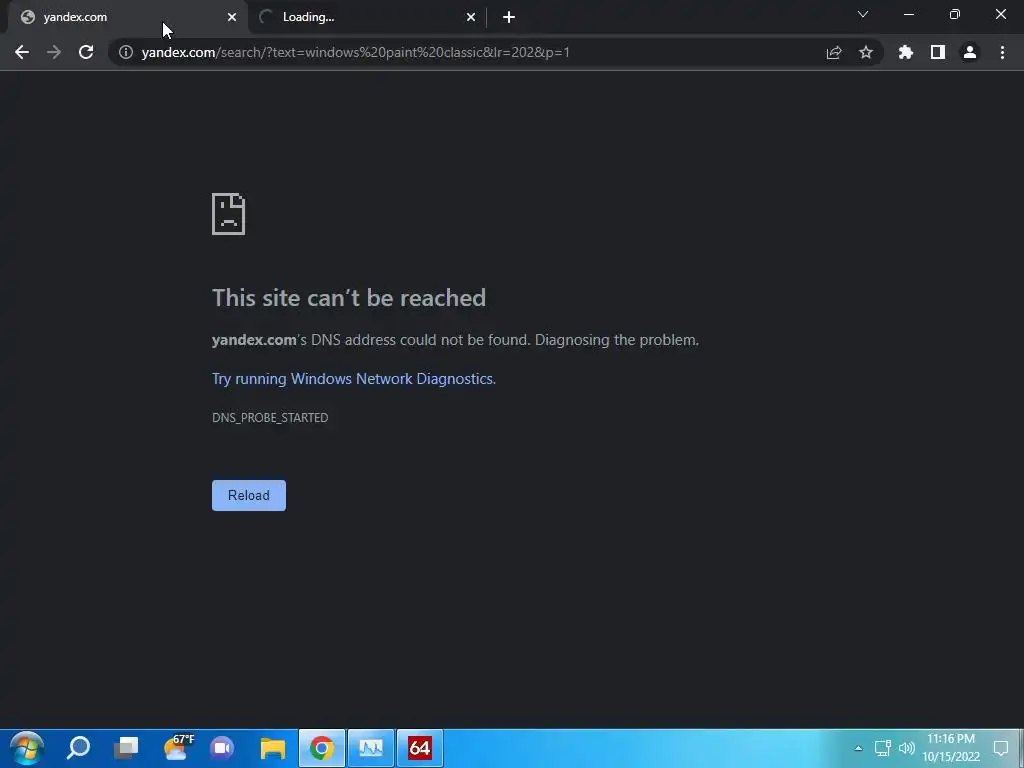The image size is (1024, 768).
Task: Open Task View on the taskbar
Action: (x=126, y=748)
